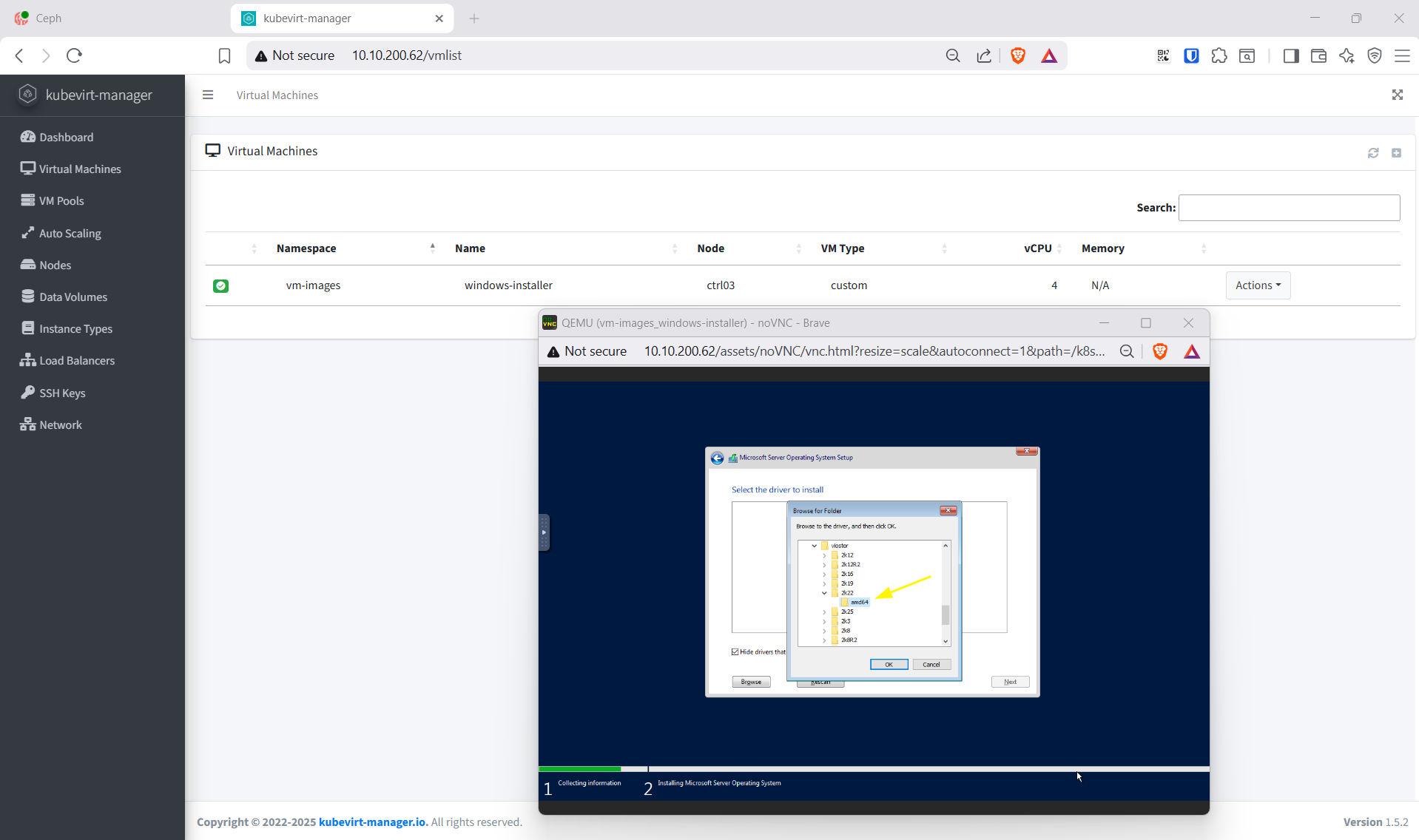Open Nodes in the sidebar

46,265
